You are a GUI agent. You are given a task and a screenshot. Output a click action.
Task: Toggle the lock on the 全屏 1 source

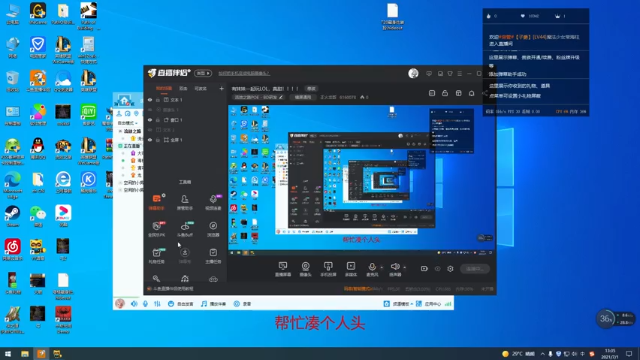(x=158, y=140)
